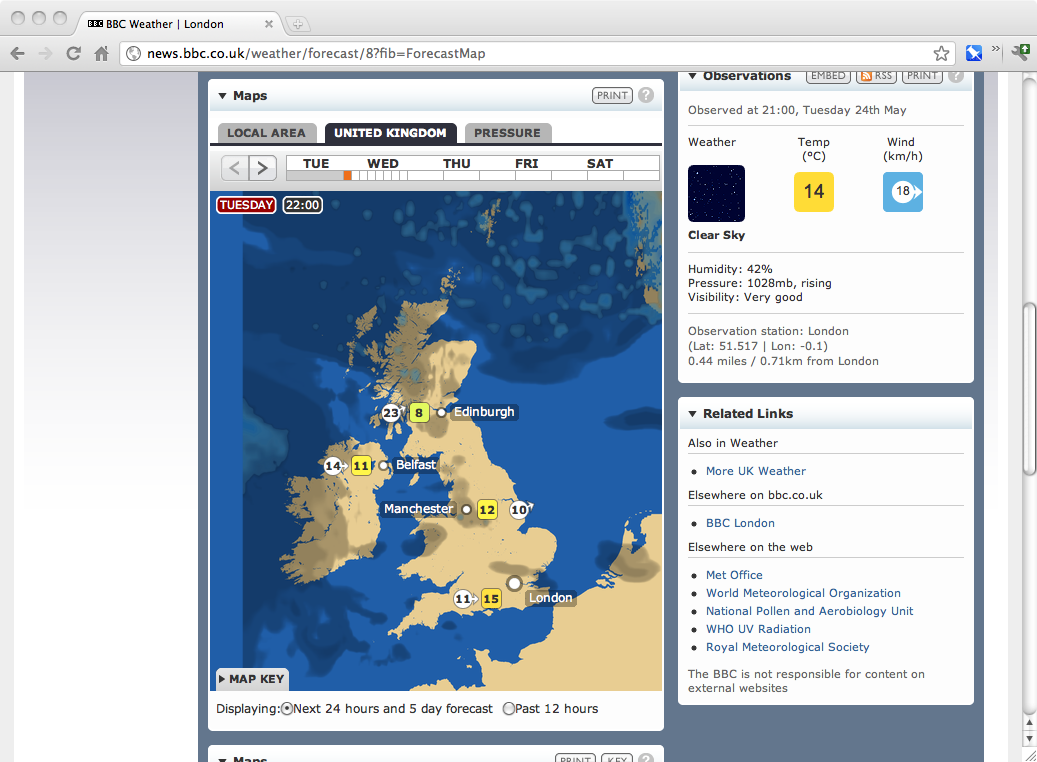Click the London wind 11 marker
1037x762 pixels.
pyautogui.click(x=463, y=599)
